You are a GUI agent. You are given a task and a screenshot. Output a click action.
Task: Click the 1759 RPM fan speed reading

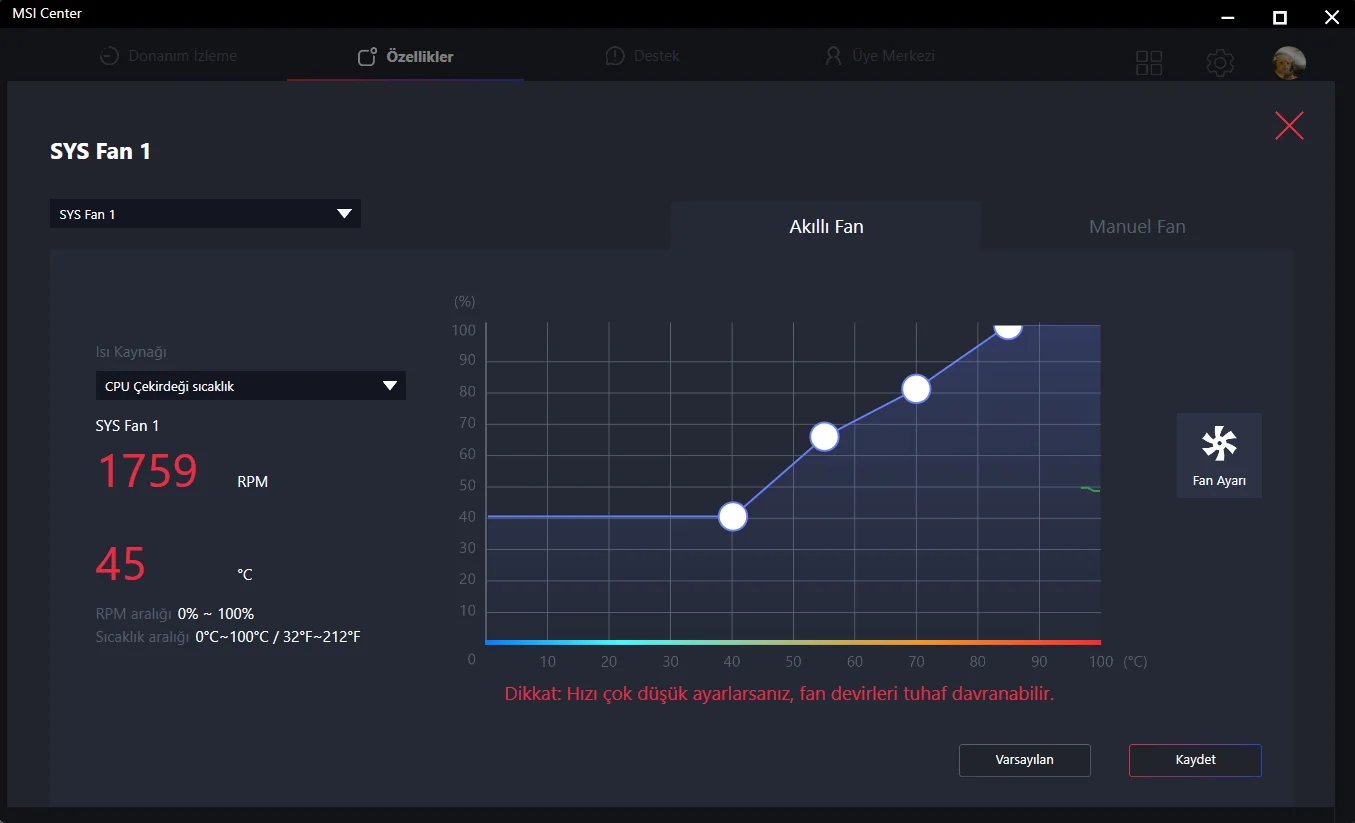[x=147, y=471]
